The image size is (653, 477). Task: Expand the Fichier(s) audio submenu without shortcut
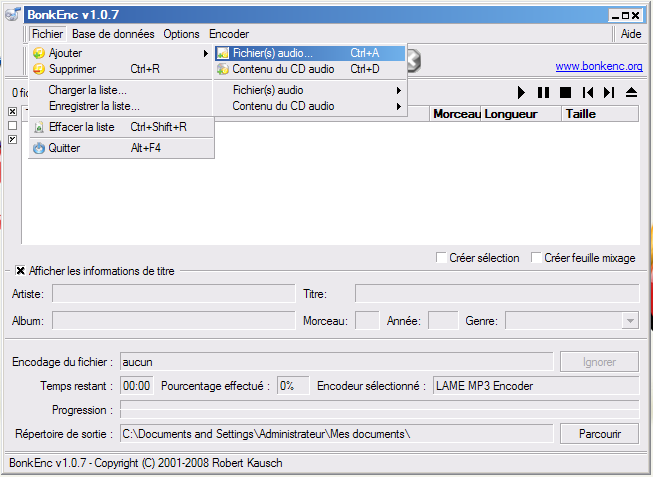coord(310,90)
